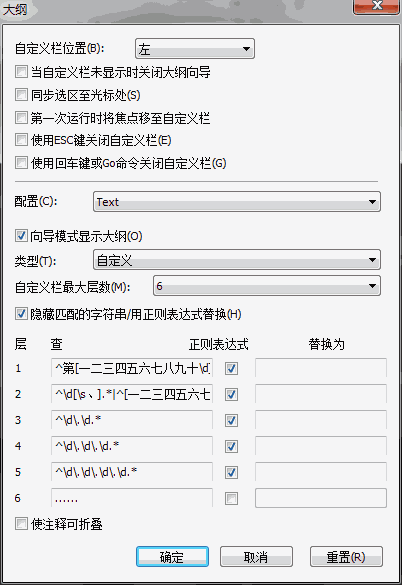The height and width of the screenshot is (585, 402).
Task: Check 使用回车键或Go命令关闭自定义栏 option
Action: (x=21, y=163)
